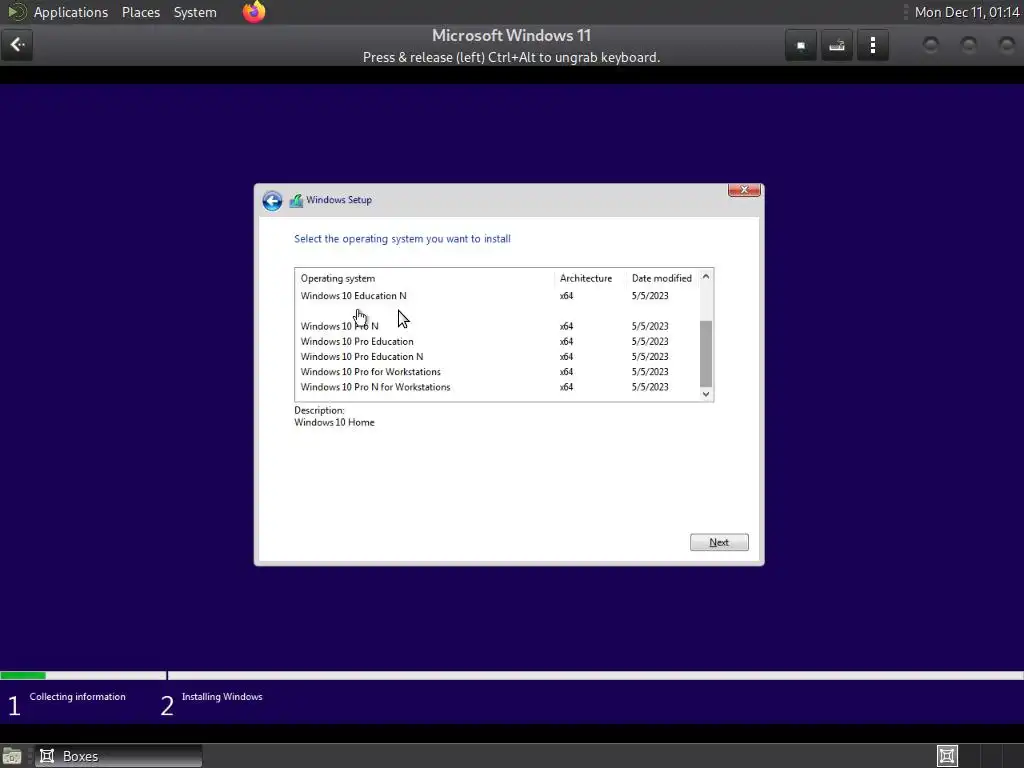This screenshot has width=1024, height=768.
Task: Select Windows 10 Pro N for Workstations
Action: point(496,387)
